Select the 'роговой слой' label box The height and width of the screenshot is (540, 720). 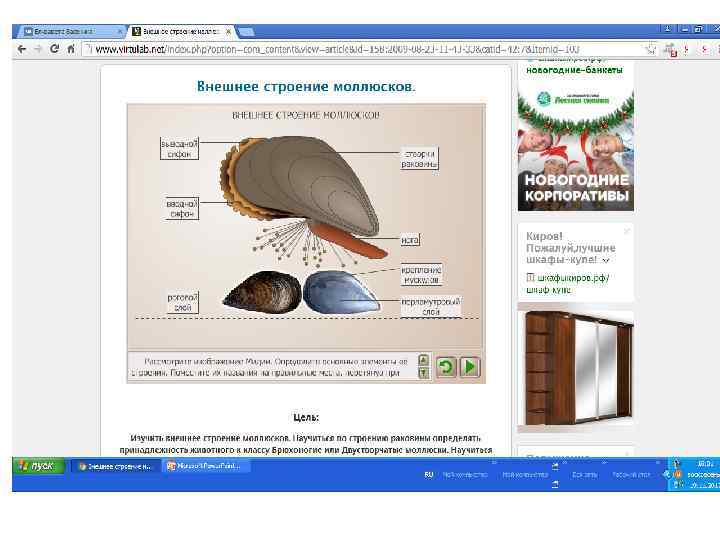[x=182, y=302]
